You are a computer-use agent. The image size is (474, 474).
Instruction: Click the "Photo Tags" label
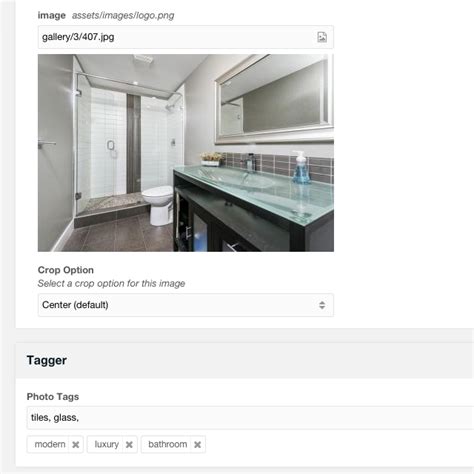[53, 397]
